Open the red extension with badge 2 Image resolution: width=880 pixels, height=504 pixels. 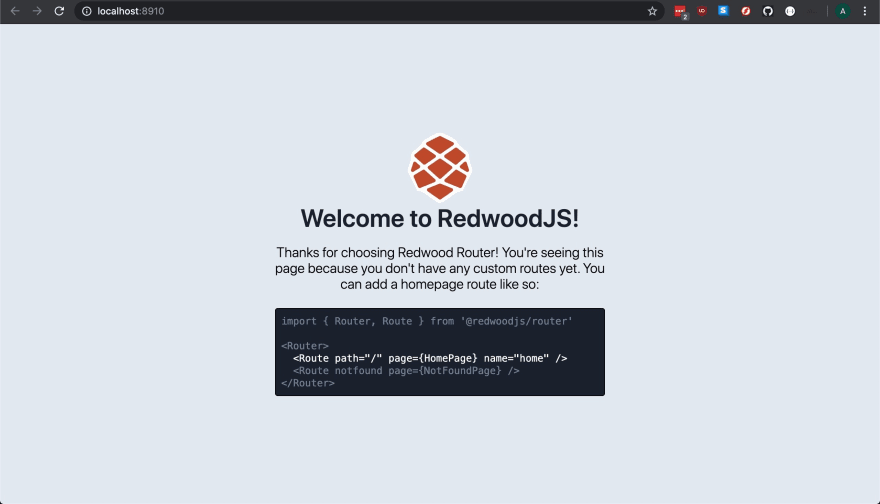click(x=680, y=11)
